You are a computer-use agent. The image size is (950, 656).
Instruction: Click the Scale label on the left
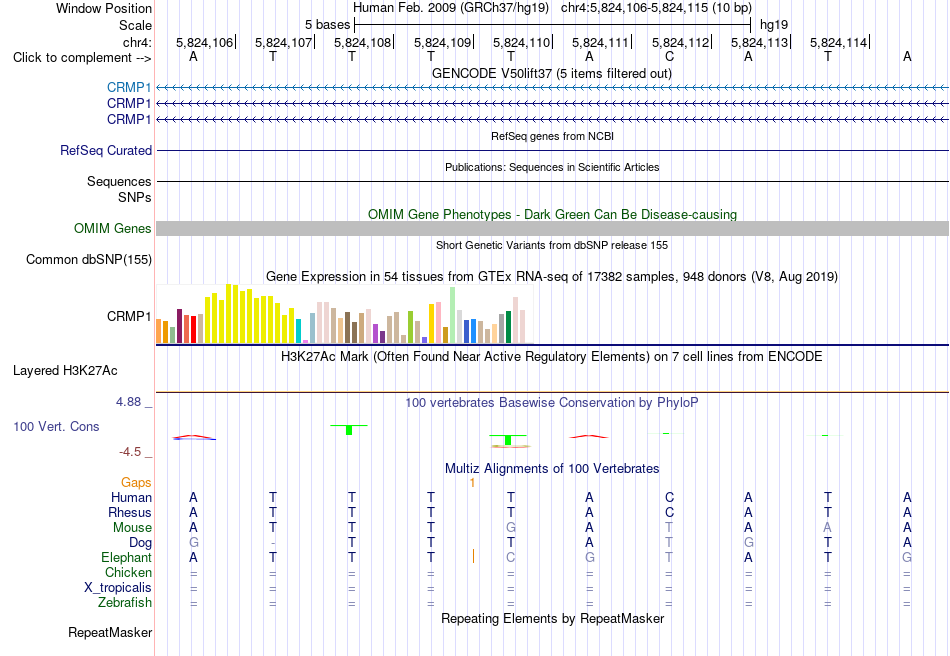(135, 25)
